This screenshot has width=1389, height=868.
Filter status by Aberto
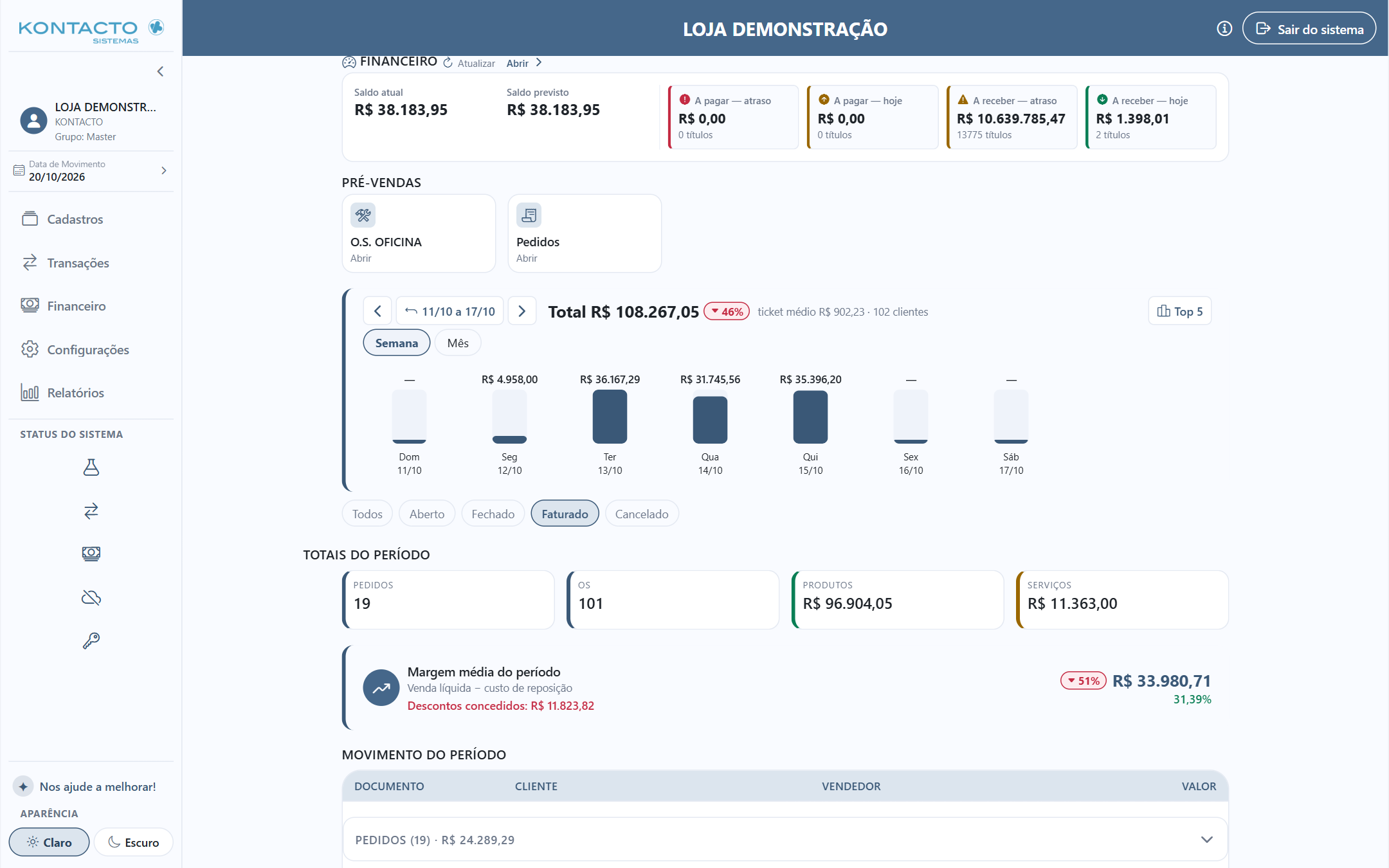[x=427, y=514]
